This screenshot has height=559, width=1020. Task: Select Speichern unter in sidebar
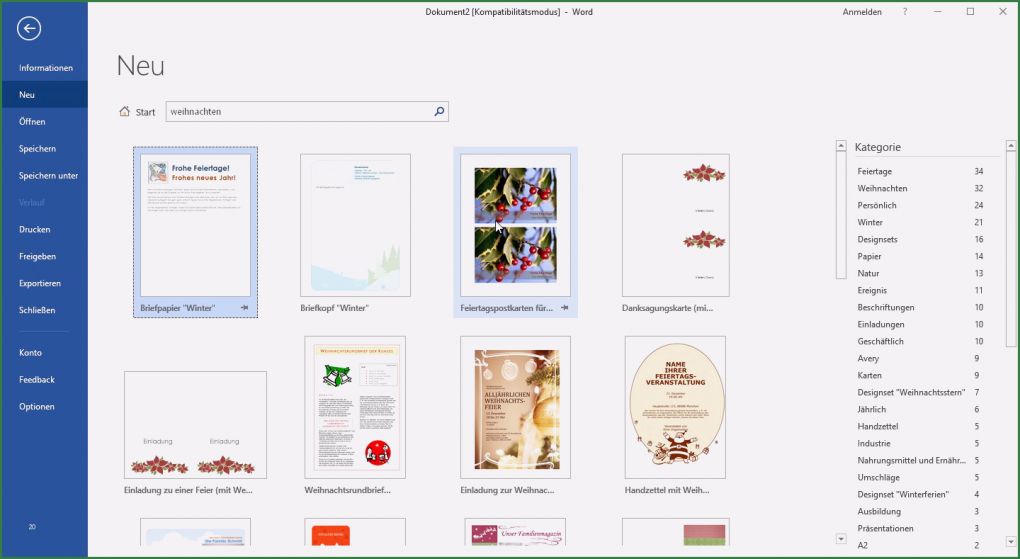(x=48, y=176)
